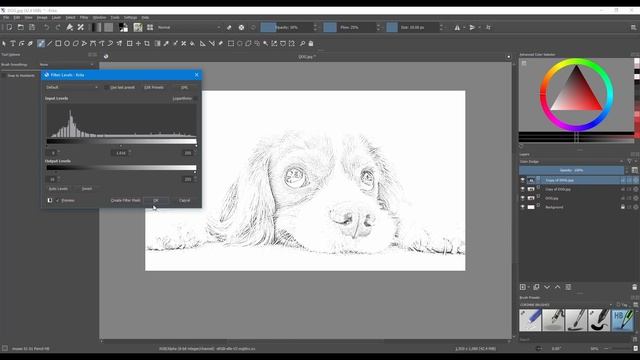640x360 pixels.
Task: Click Auto Levels button
Action: [58, 189]
